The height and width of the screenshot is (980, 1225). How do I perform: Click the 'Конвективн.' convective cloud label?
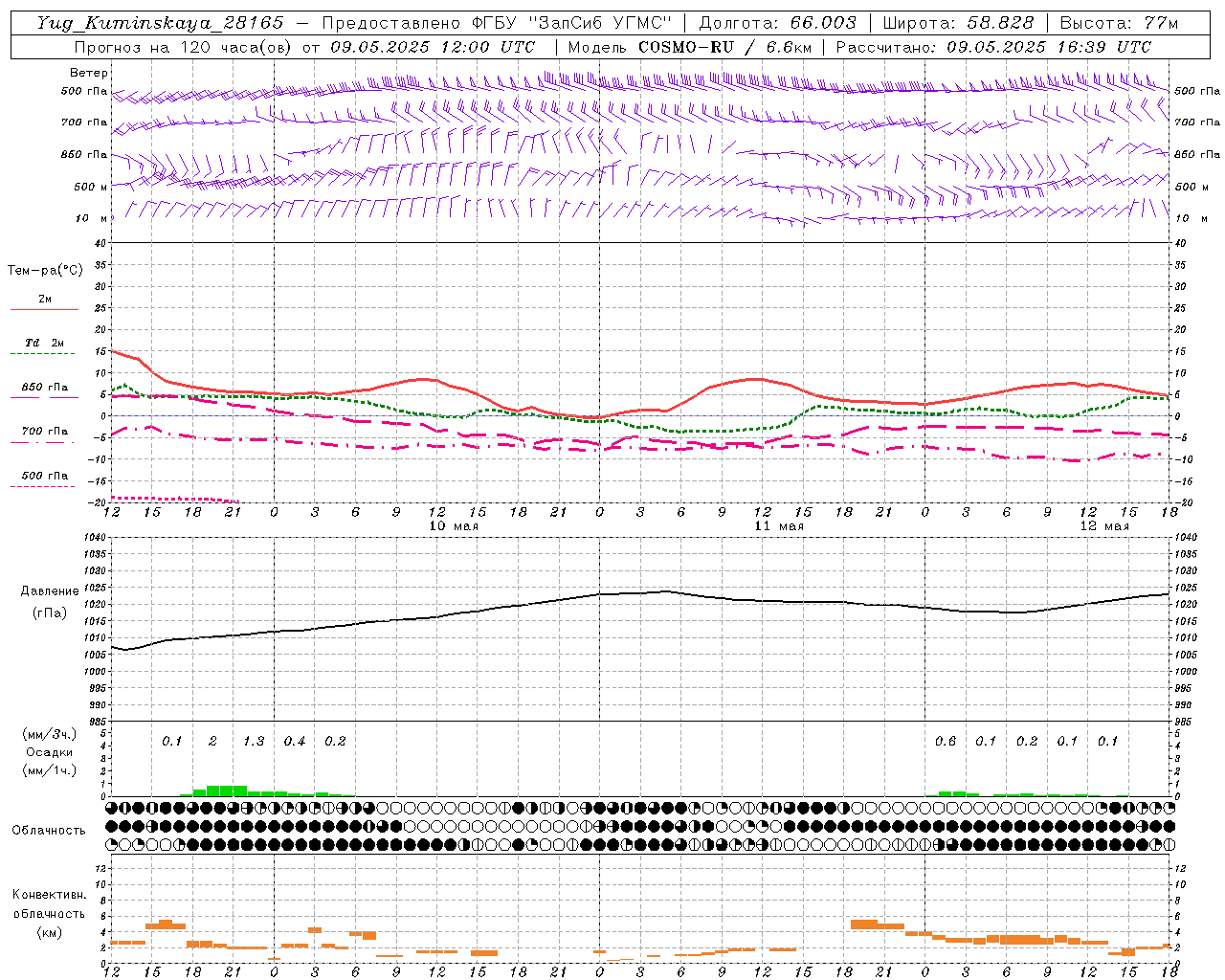(x=49, y=895)
